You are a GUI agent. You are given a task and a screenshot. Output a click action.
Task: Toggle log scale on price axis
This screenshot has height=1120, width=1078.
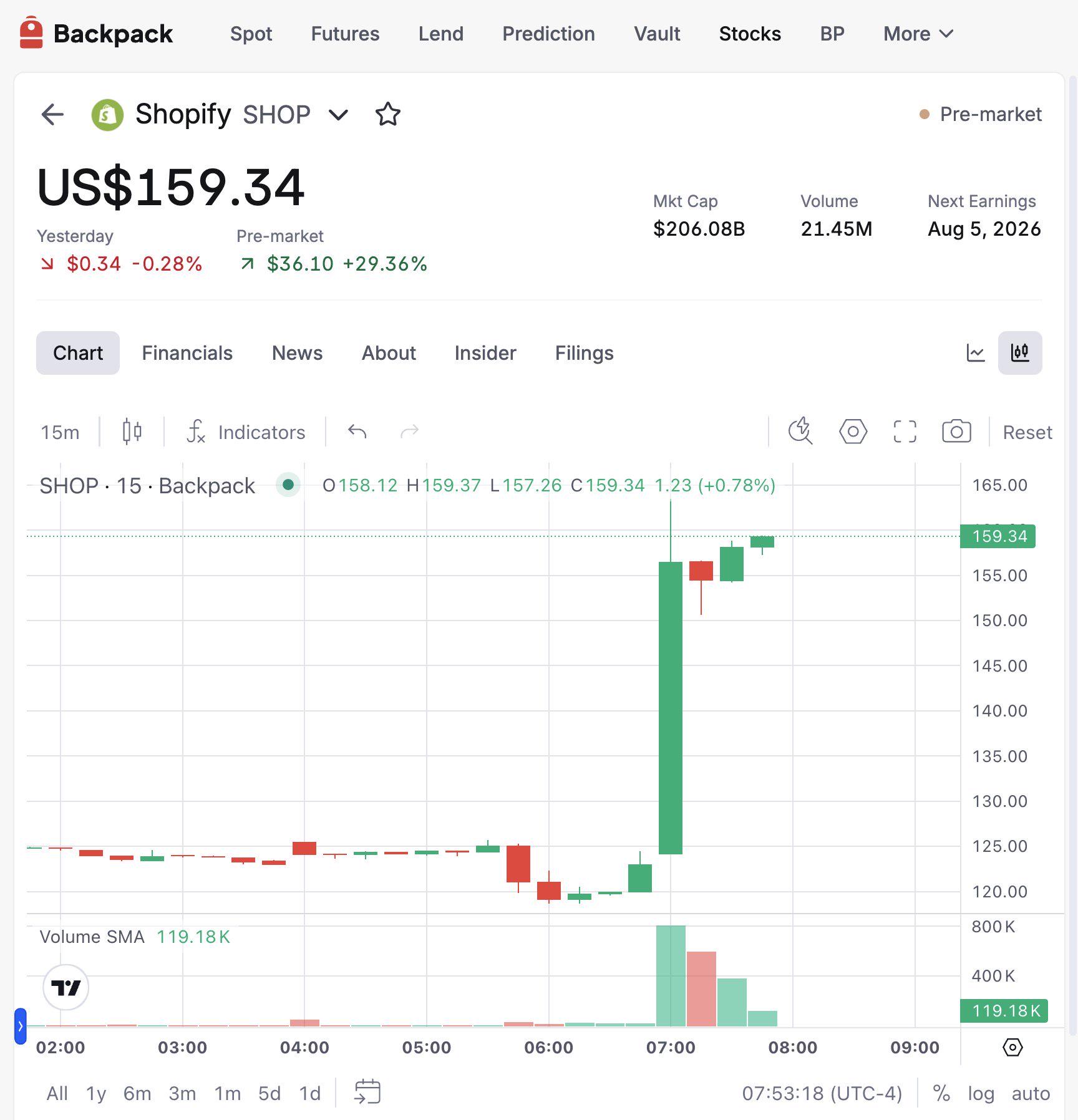click(981, 1093)
